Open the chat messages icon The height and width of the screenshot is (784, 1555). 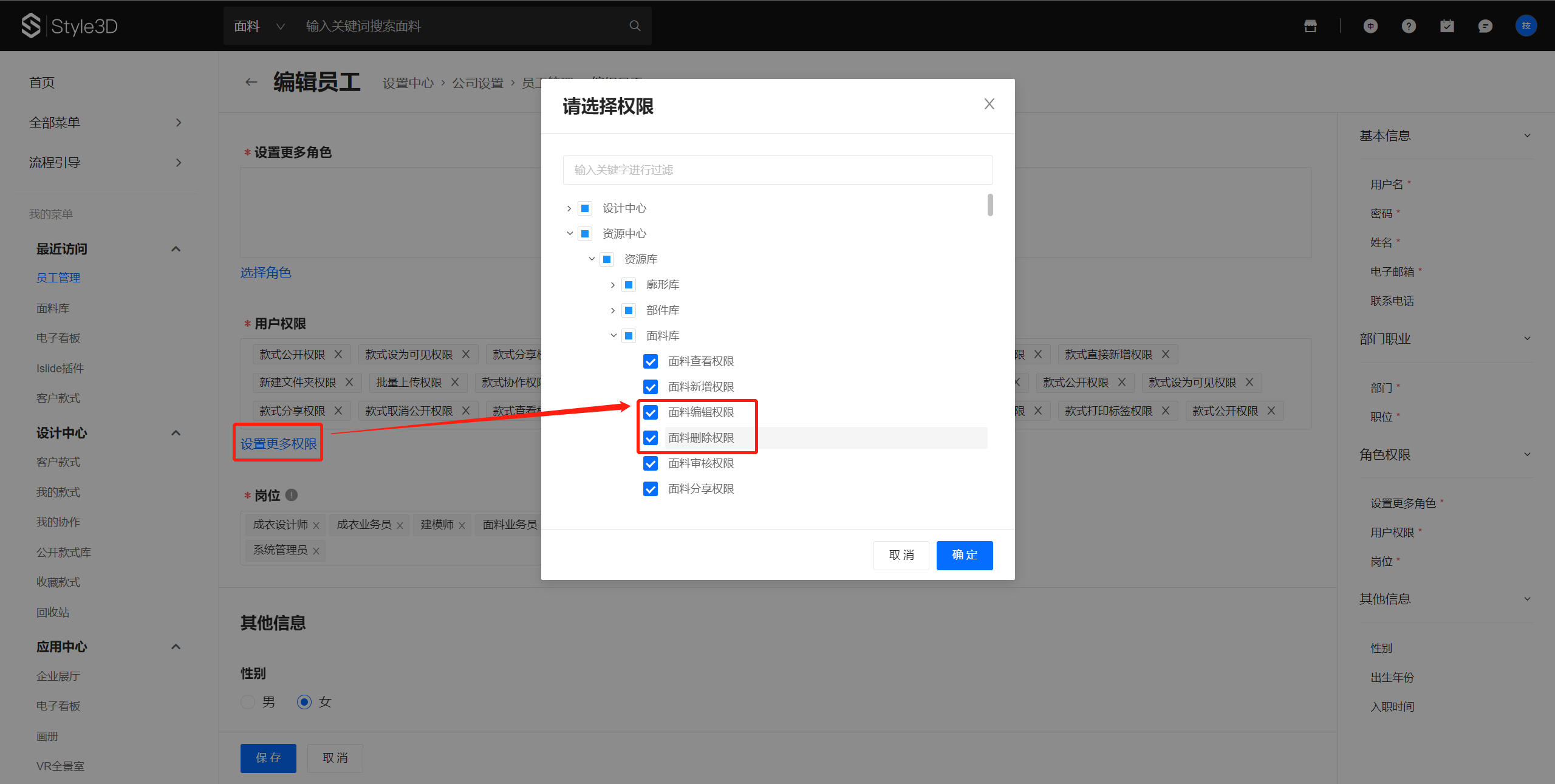1485,26
